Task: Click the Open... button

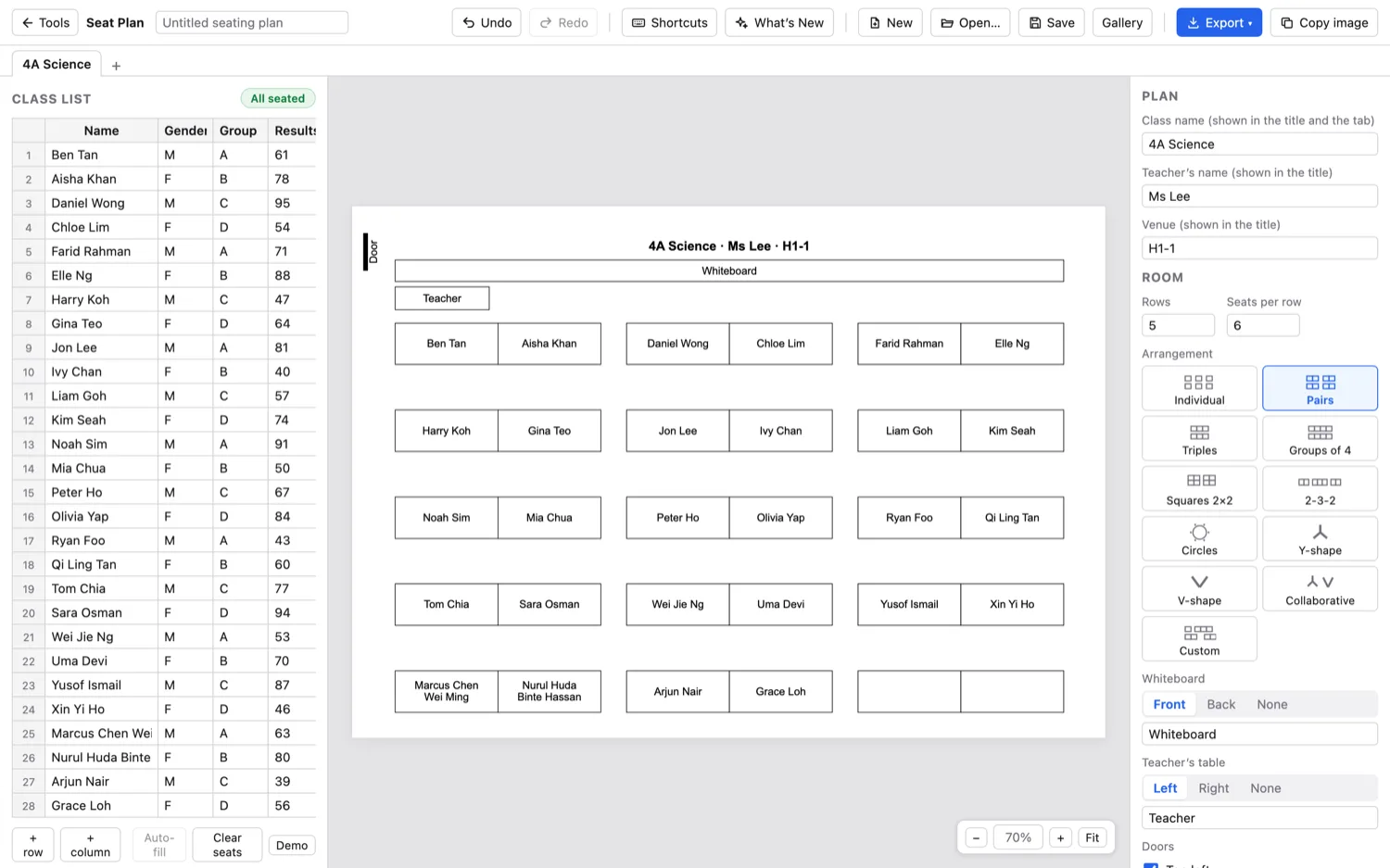Action: (970, 22)
